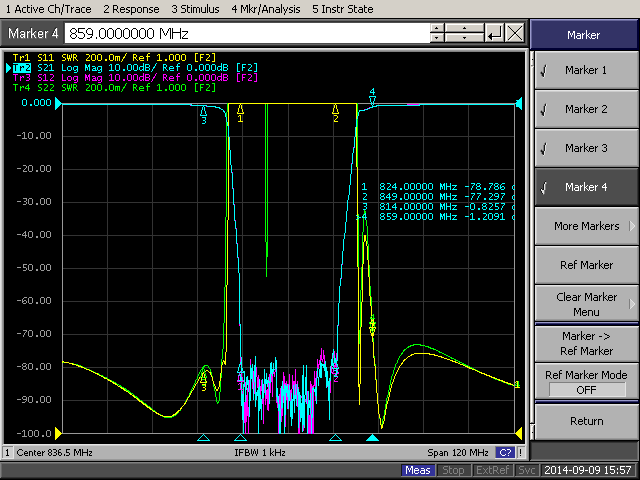Screen dimensions: 640x480
Task: Click the filled marker 4 triangle on bottom axis
Action: (372, 438)
